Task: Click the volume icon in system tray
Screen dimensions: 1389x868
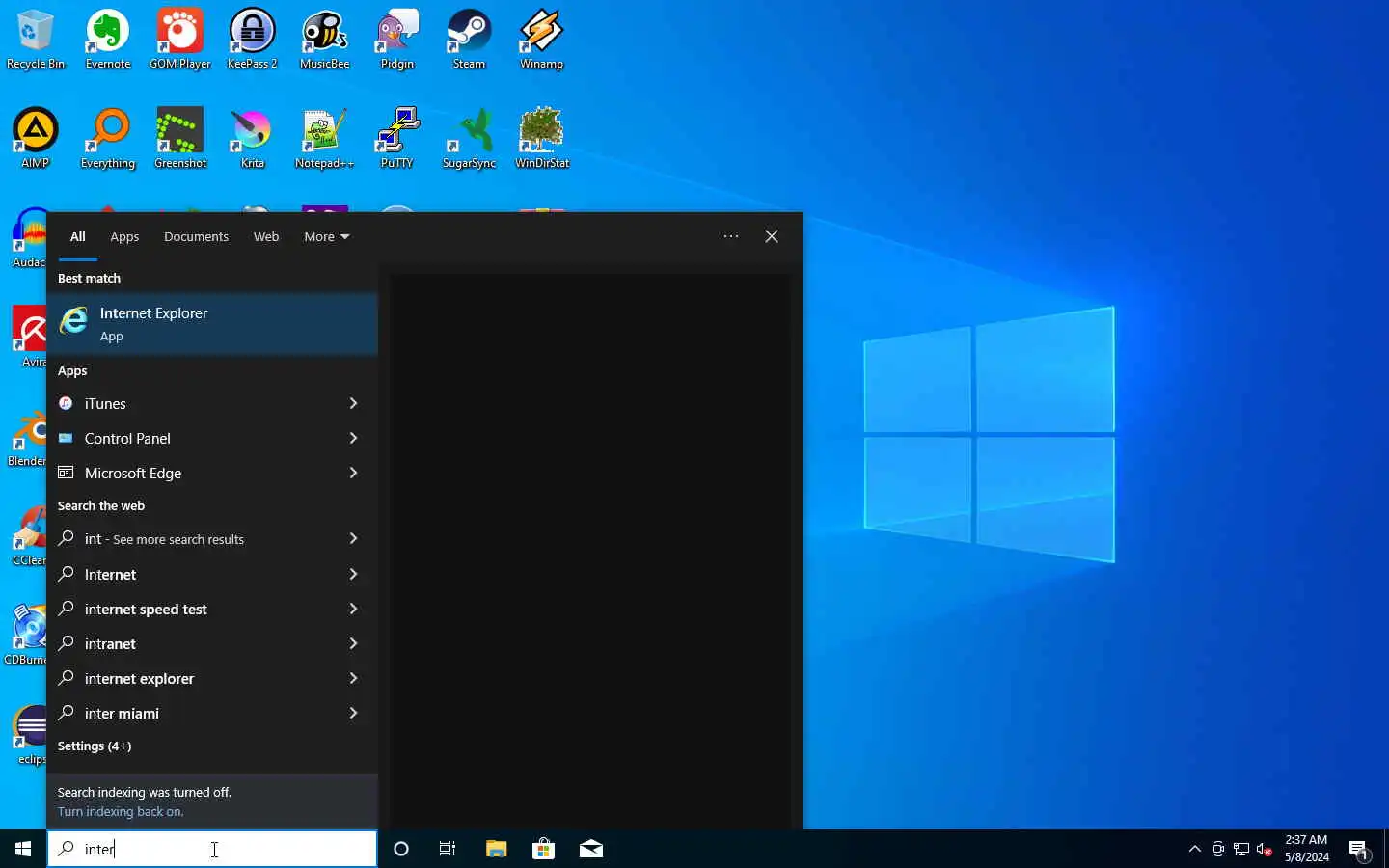Action: [x=1265, y=849]
